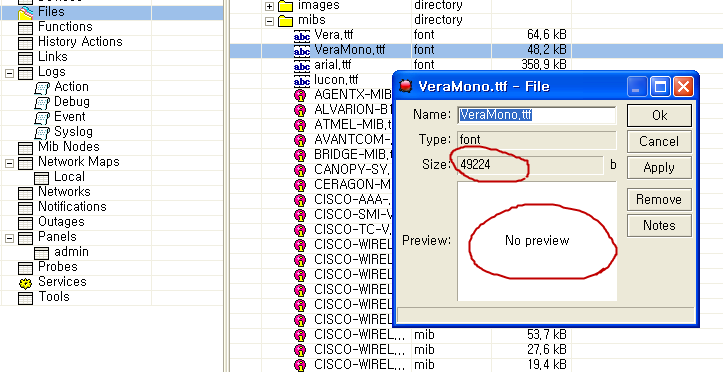Screen dimensions: 723x372
Task: Click the AGENTX-MIB file icon
Action: coord(300,95)
